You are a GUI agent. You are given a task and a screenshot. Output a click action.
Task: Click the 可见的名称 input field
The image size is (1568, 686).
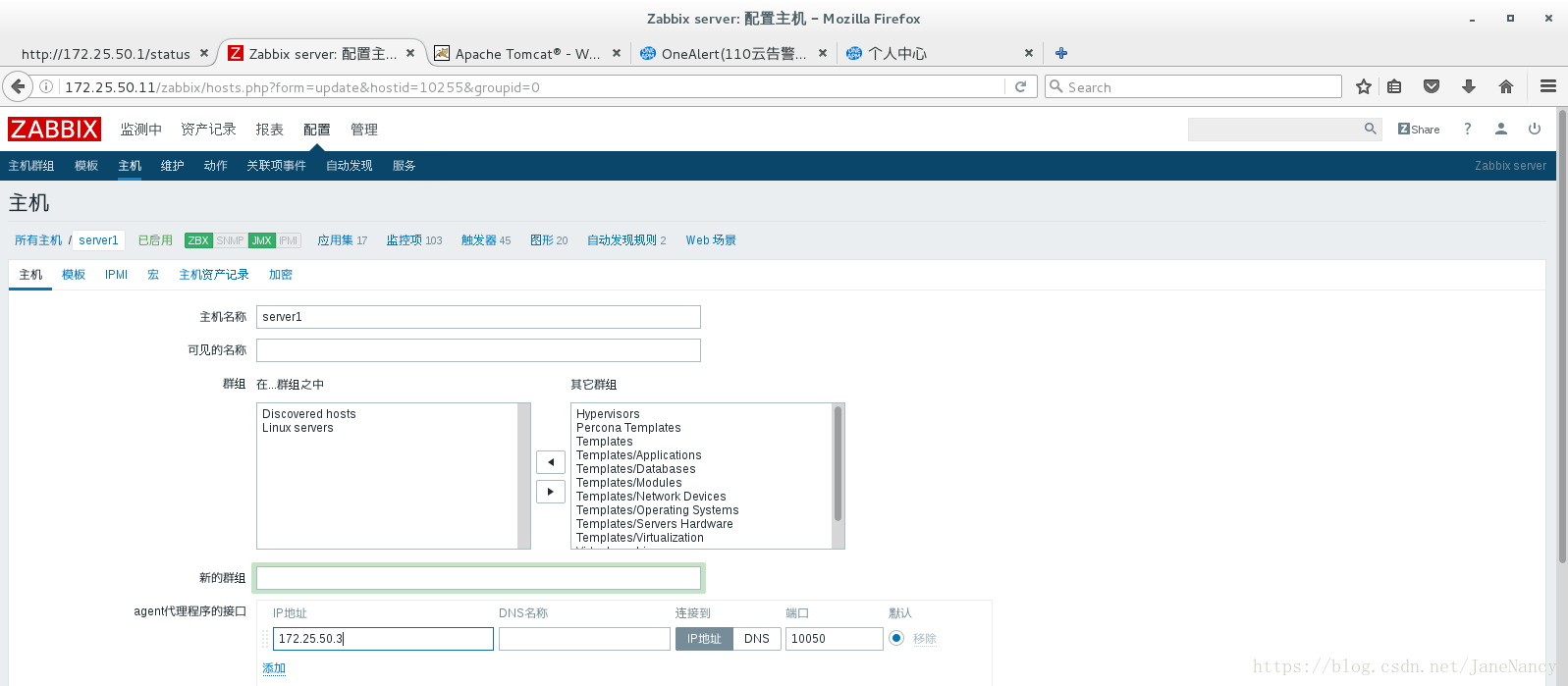478,350
